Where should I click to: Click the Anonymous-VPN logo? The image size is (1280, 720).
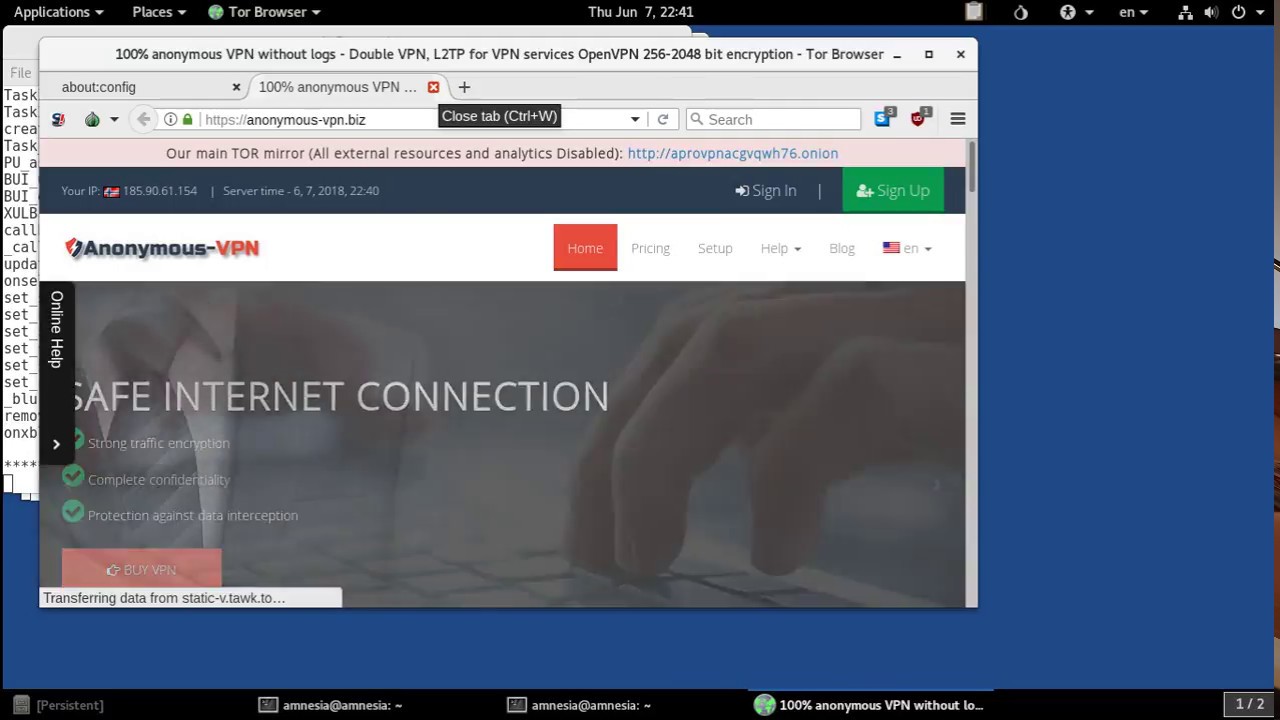162,248
